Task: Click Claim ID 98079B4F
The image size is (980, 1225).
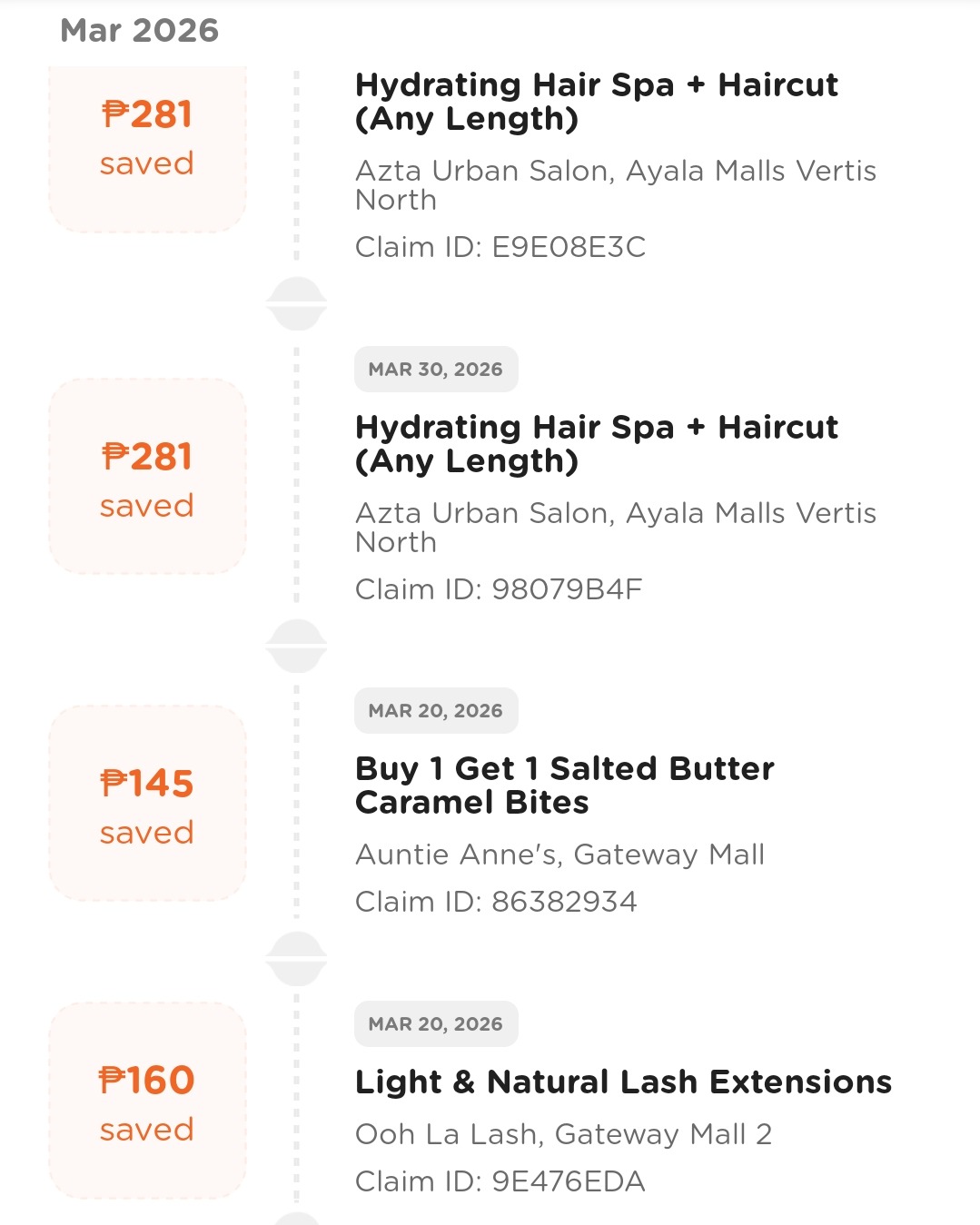Action: tap(498, 589)
